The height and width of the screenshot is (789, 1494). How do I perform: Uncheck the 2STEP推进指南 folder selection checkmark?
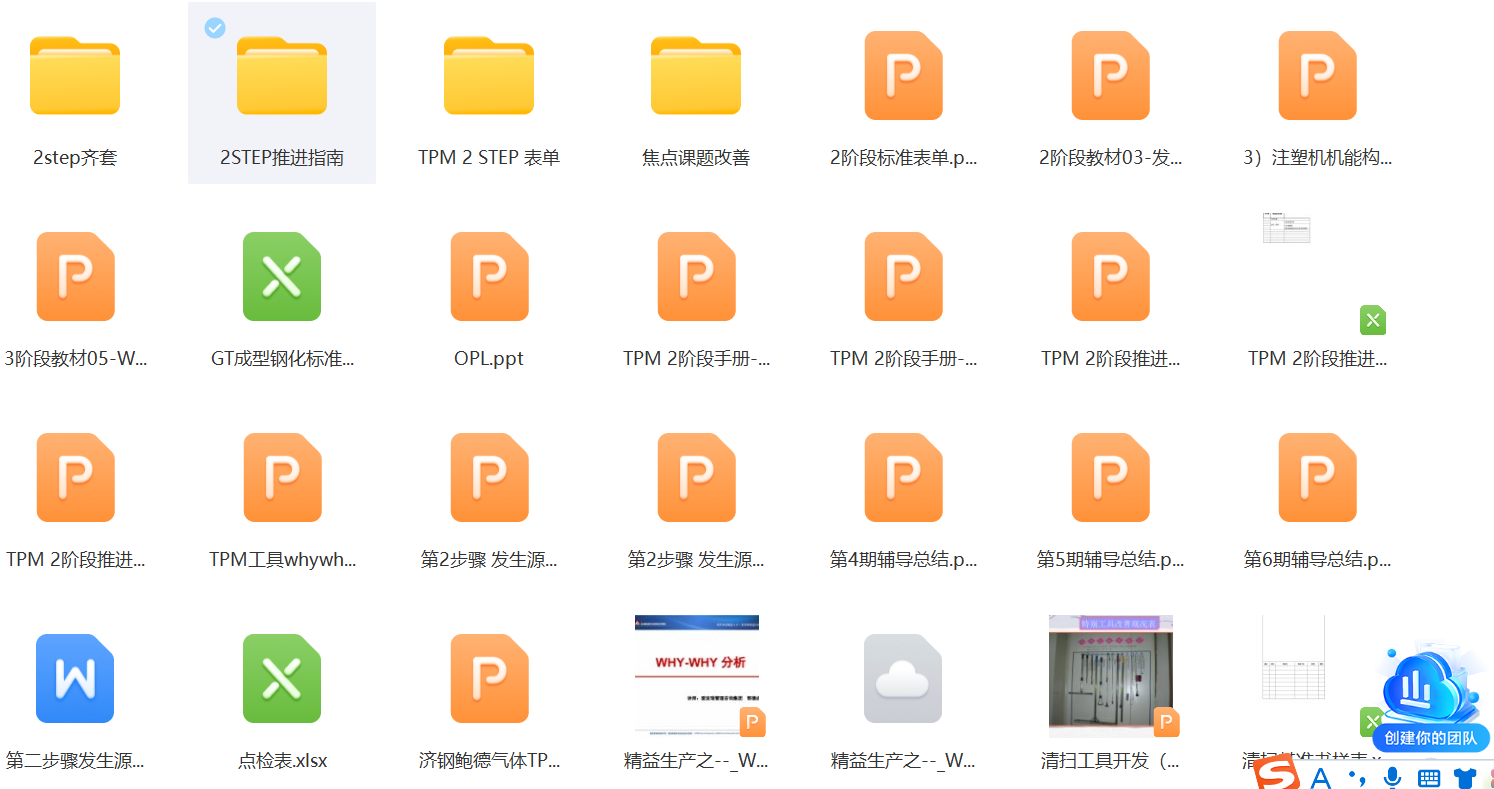pos(215,28)
